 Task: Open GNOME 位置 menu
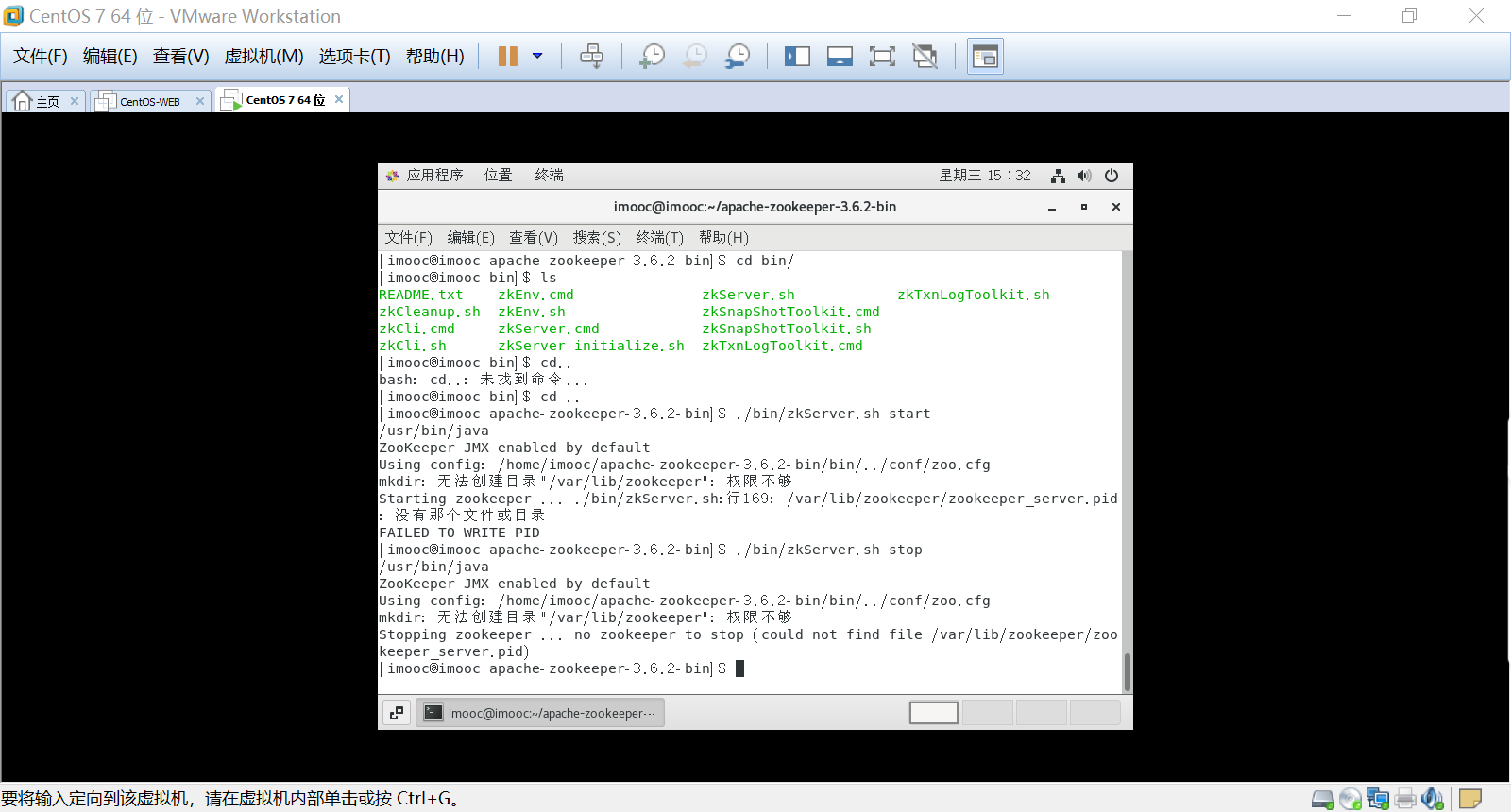click(x=498, y=175)
